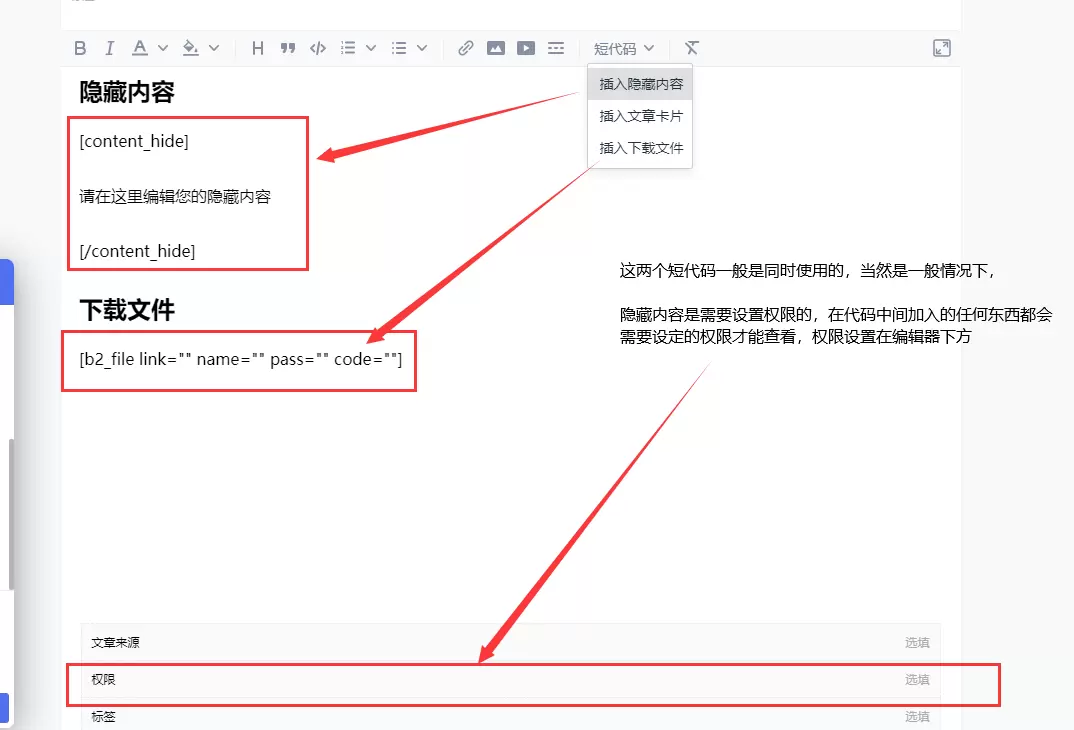
Task: Apply a heading with the H icon
Action: (257, 47)
